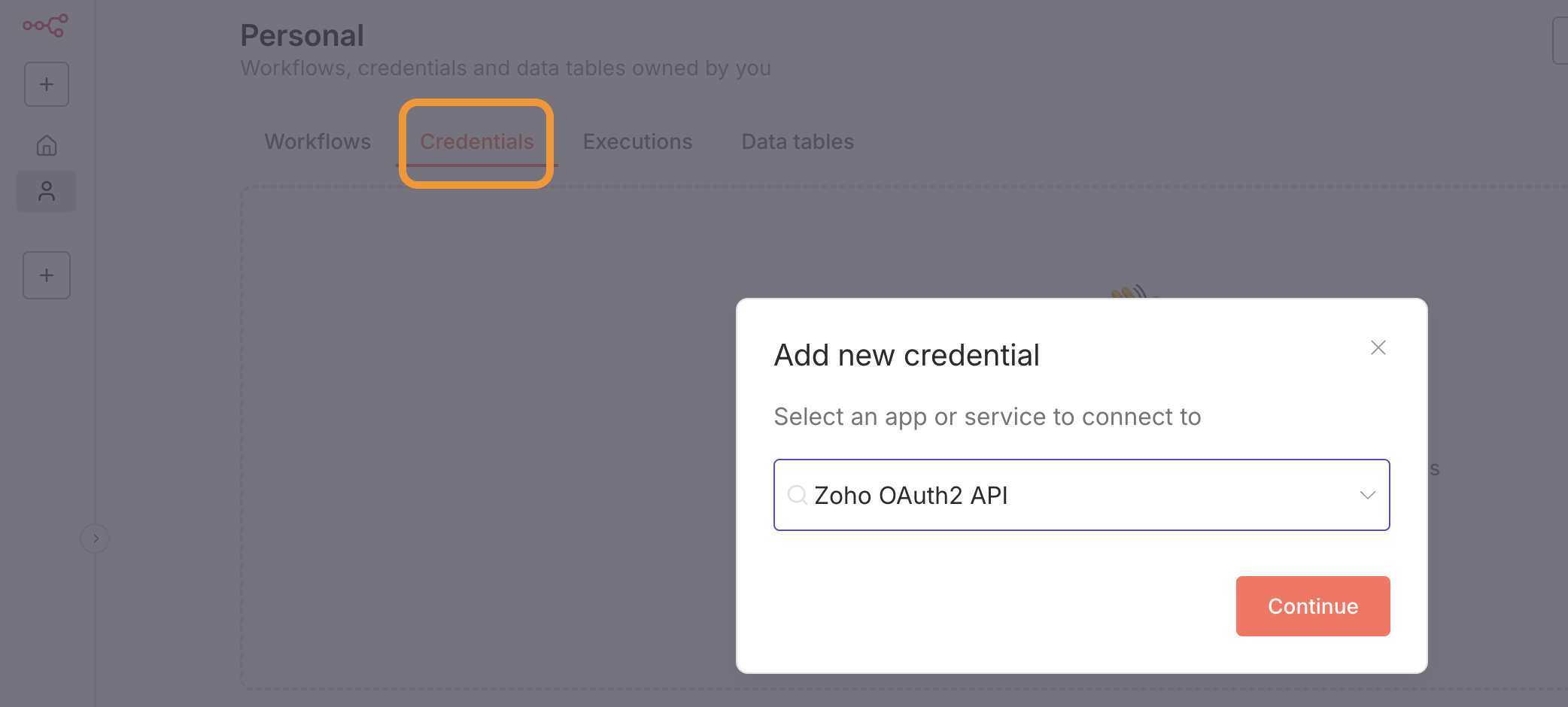Click the waving hand emoji behind dialog

[x=1129, y=291]
